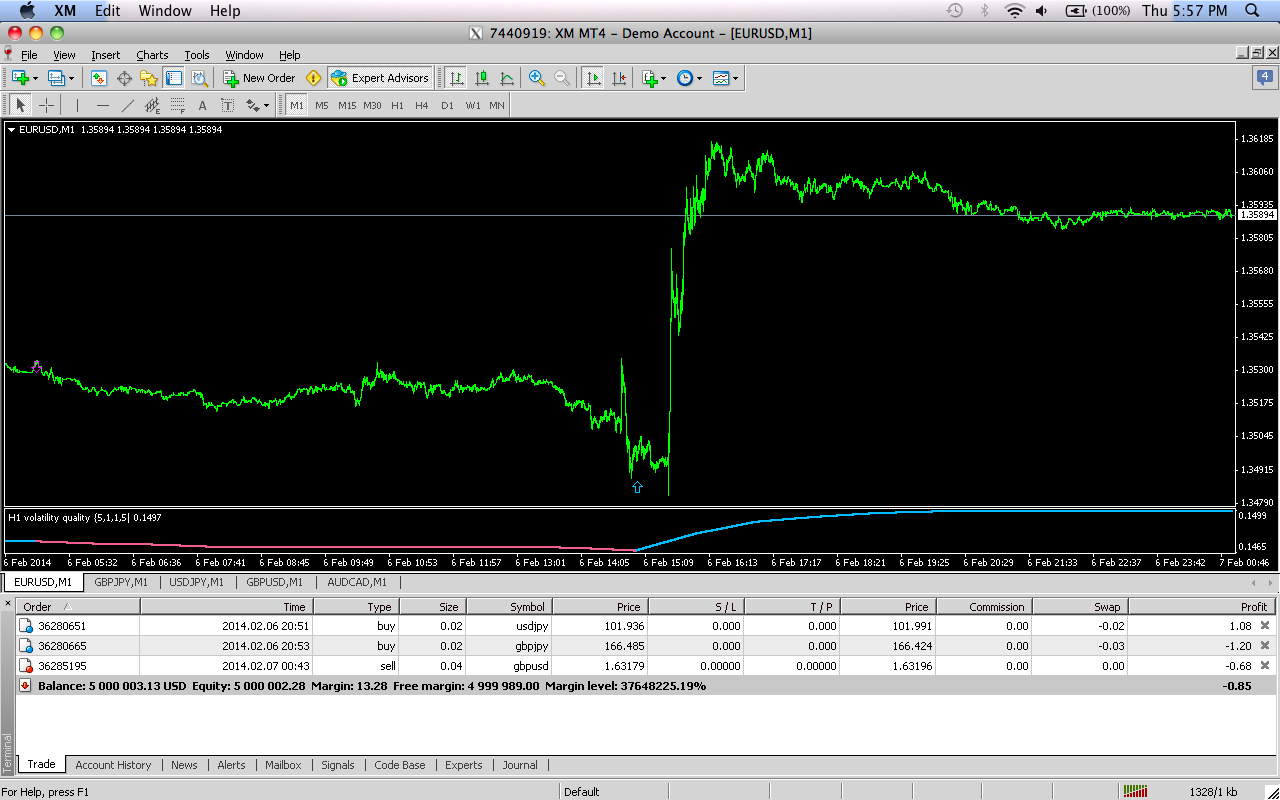
Task: Open the Apple menu
Action: pyautogui.click(x=27, y=11)
